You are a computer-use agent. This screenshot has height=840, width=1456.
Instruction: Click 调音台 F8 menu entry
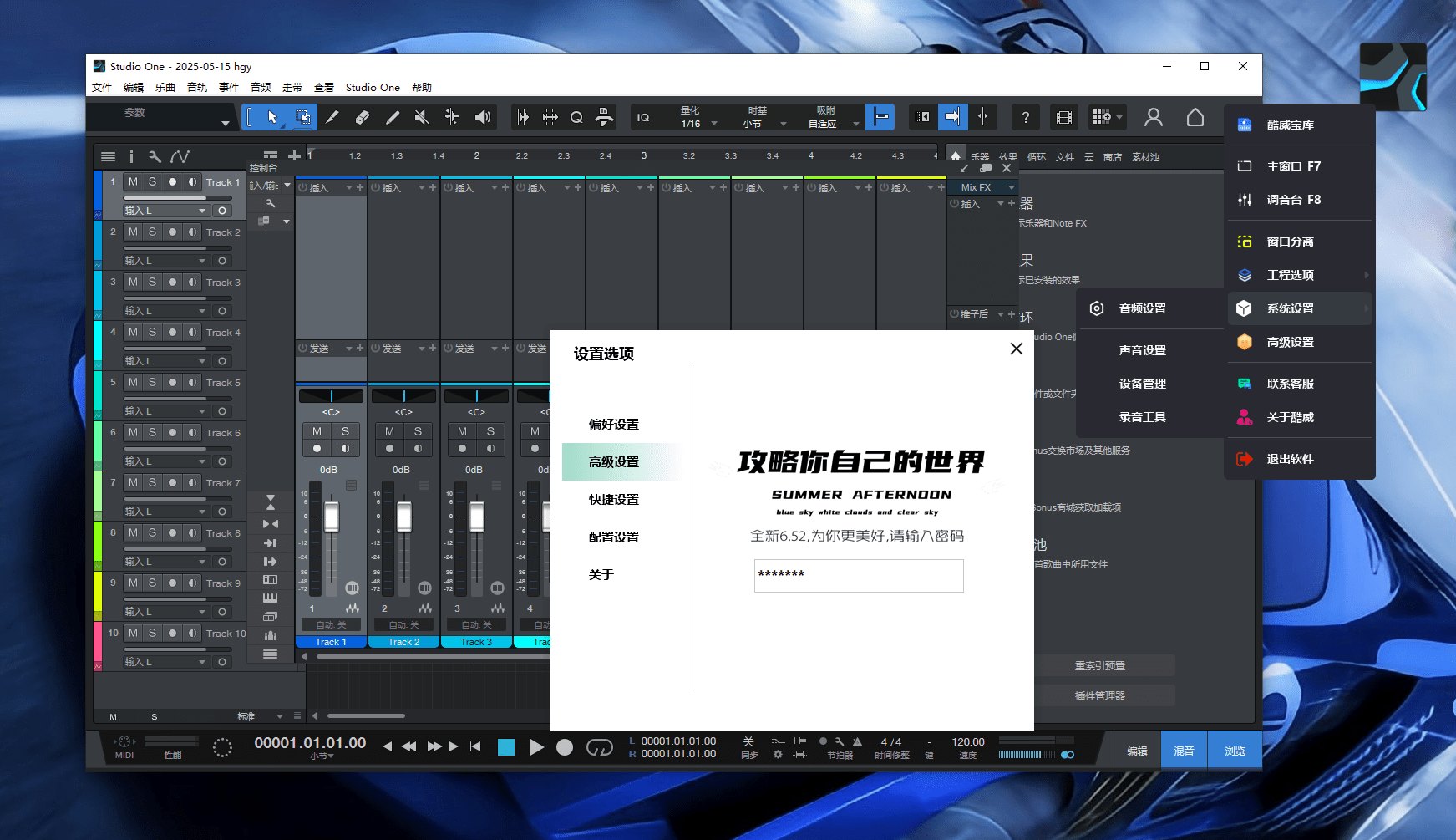(x=1300, y=200)
